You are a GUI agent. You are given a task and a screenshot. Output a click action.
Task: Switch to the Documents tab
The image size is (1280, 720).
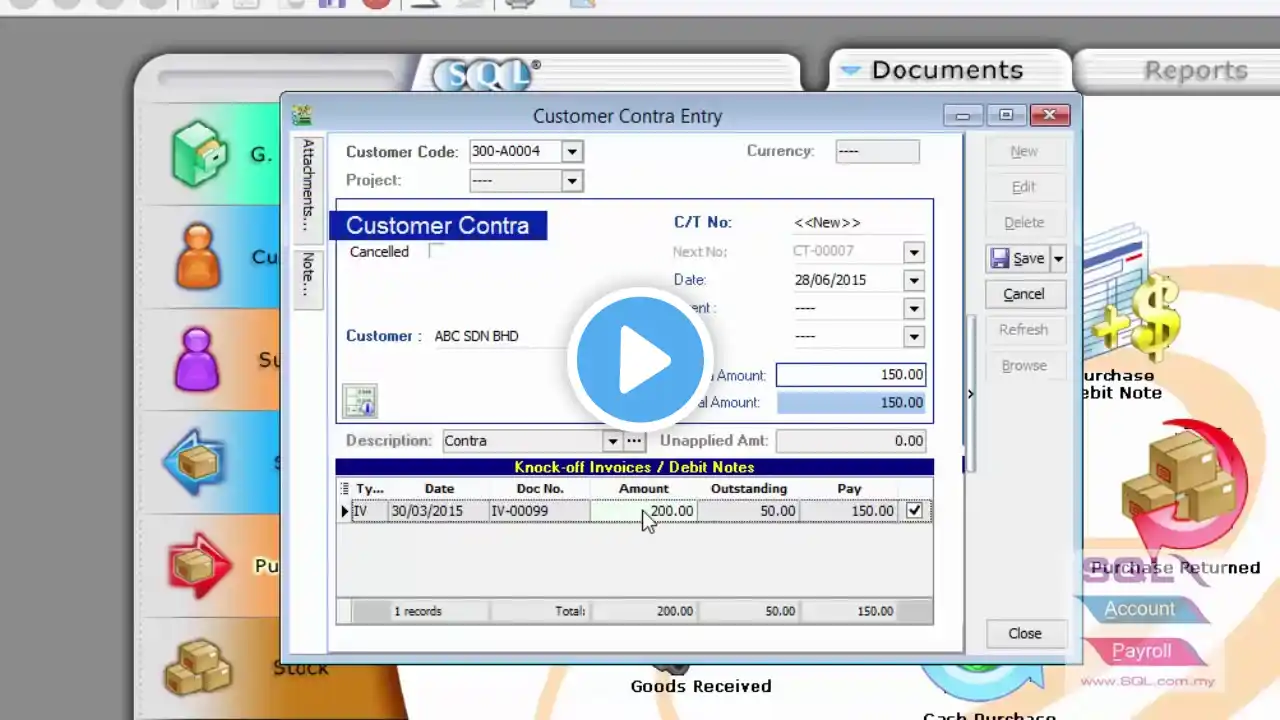click(x=946, y=70)
